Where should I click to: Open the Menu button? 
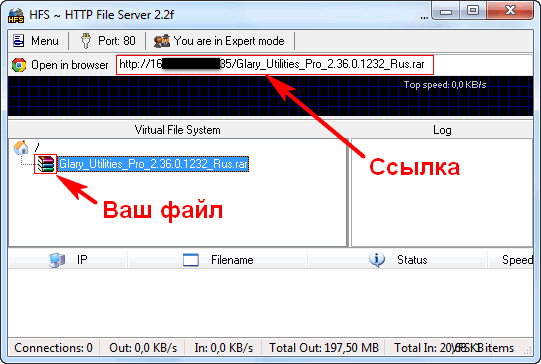tap(36, 41)
